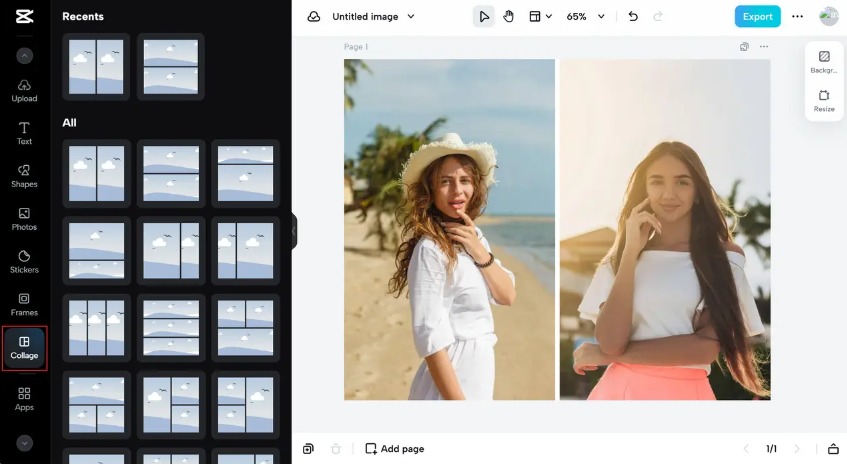Viewport: 847px width, 464px height.
Task: Select the recent two-column collage layout
Action: [x=96, y=67]
